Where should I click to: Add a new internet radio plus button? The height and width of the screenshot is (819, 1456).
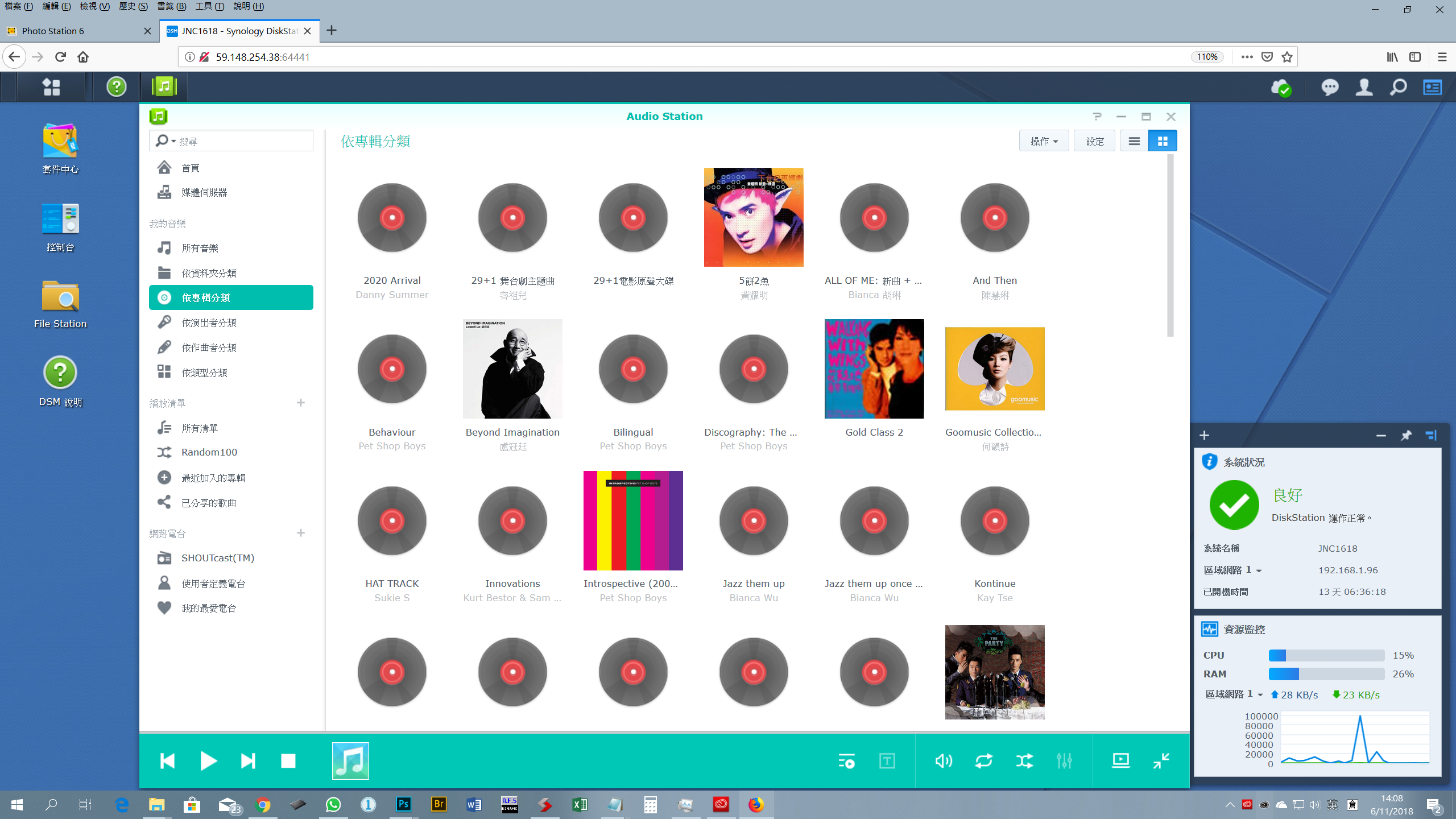tap(301, 533)
